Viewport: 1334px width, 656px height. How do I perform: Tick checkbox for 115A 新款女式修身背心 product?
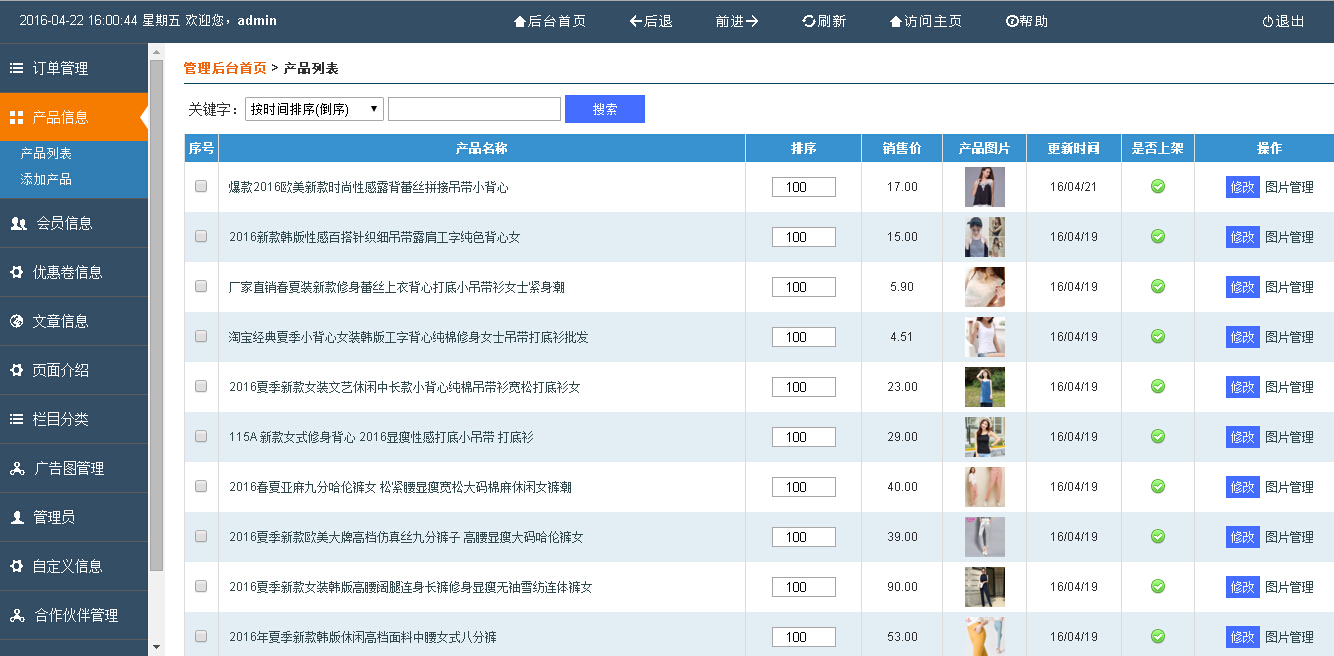point(201,436)
